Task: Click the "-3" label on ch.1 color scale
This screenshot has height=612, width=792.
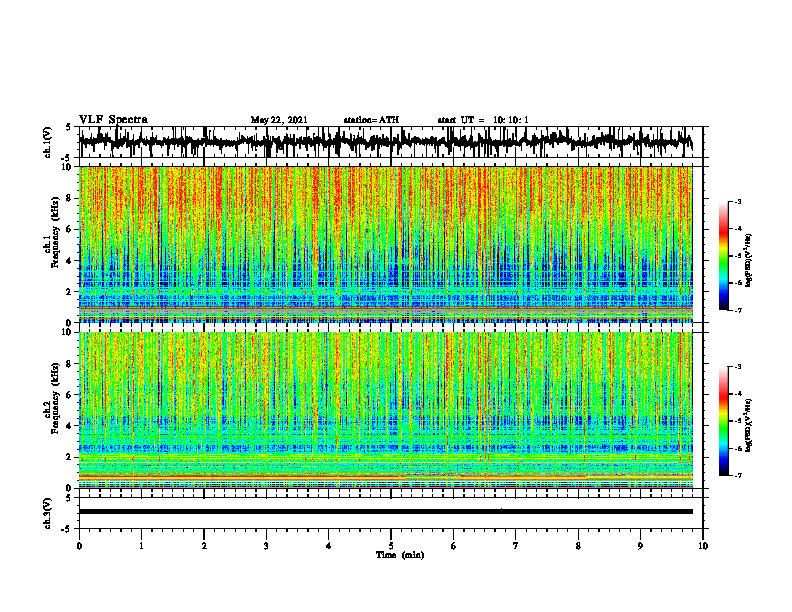Action: 738,201
